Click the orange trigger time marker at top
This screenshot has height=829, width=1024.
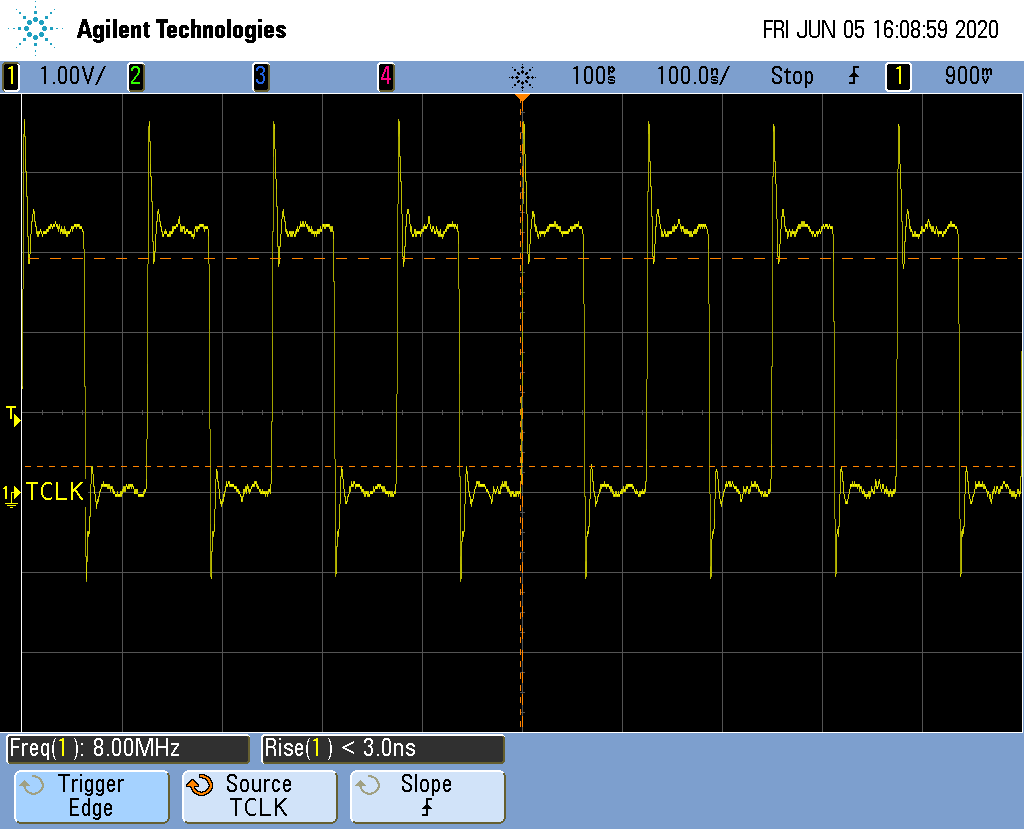521,99
